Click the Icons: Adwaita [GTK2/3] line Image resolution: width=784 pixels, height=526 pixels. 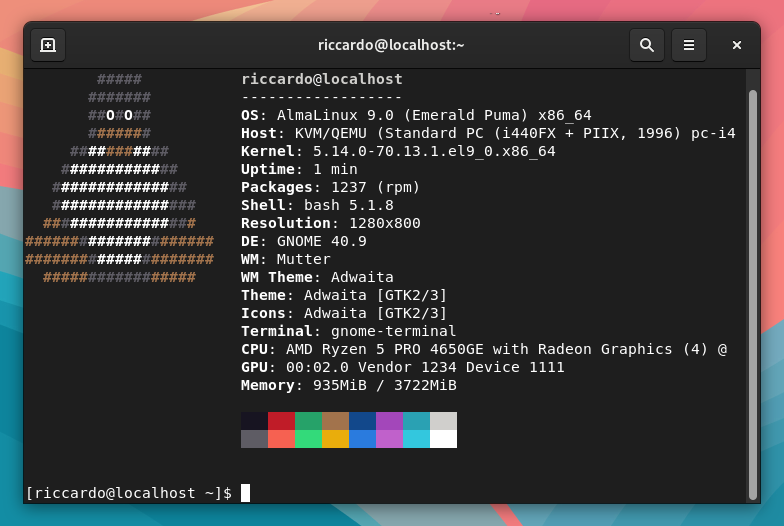click(x=344, y=314)
